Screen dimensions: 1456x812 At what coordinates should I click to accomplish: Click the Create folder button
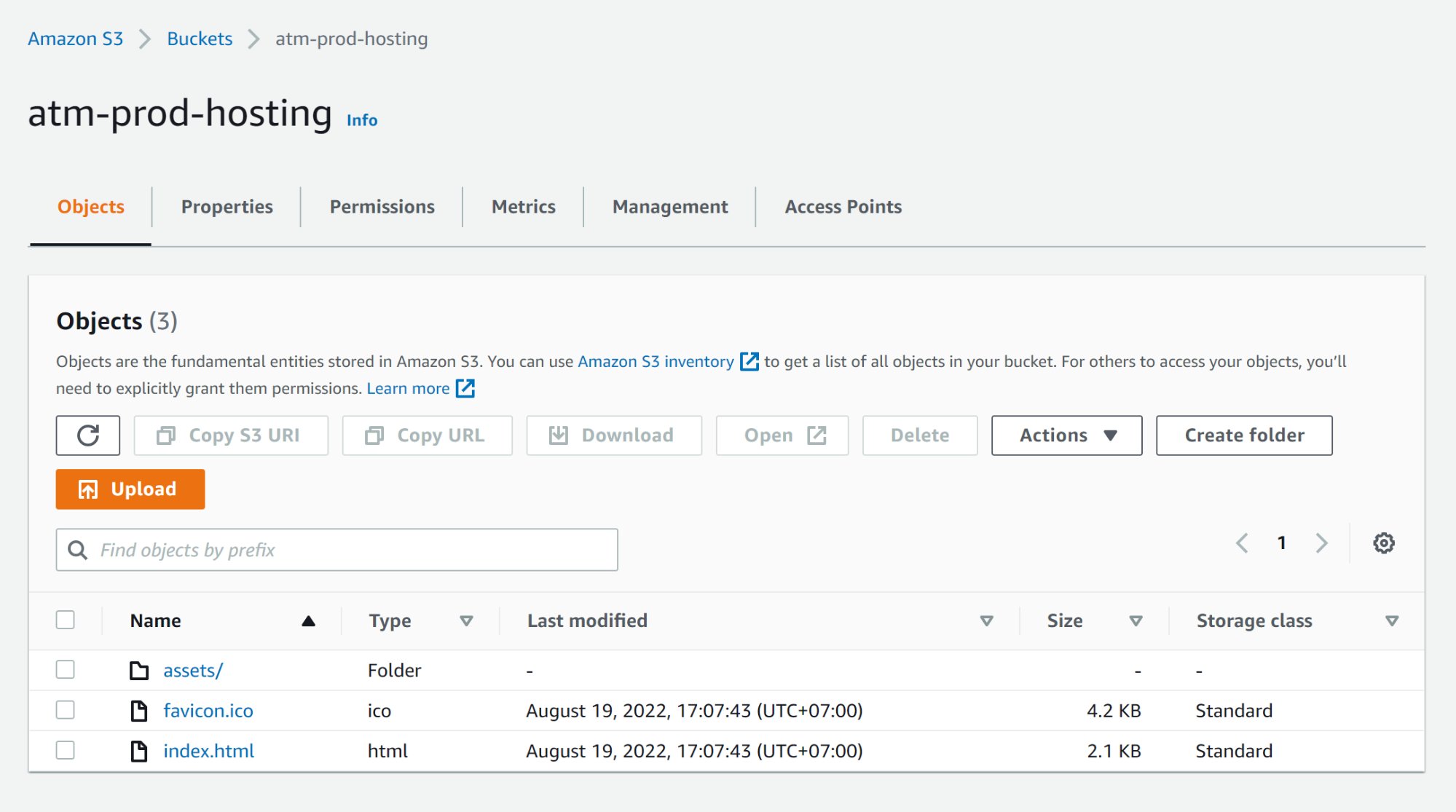(1244, 435)
